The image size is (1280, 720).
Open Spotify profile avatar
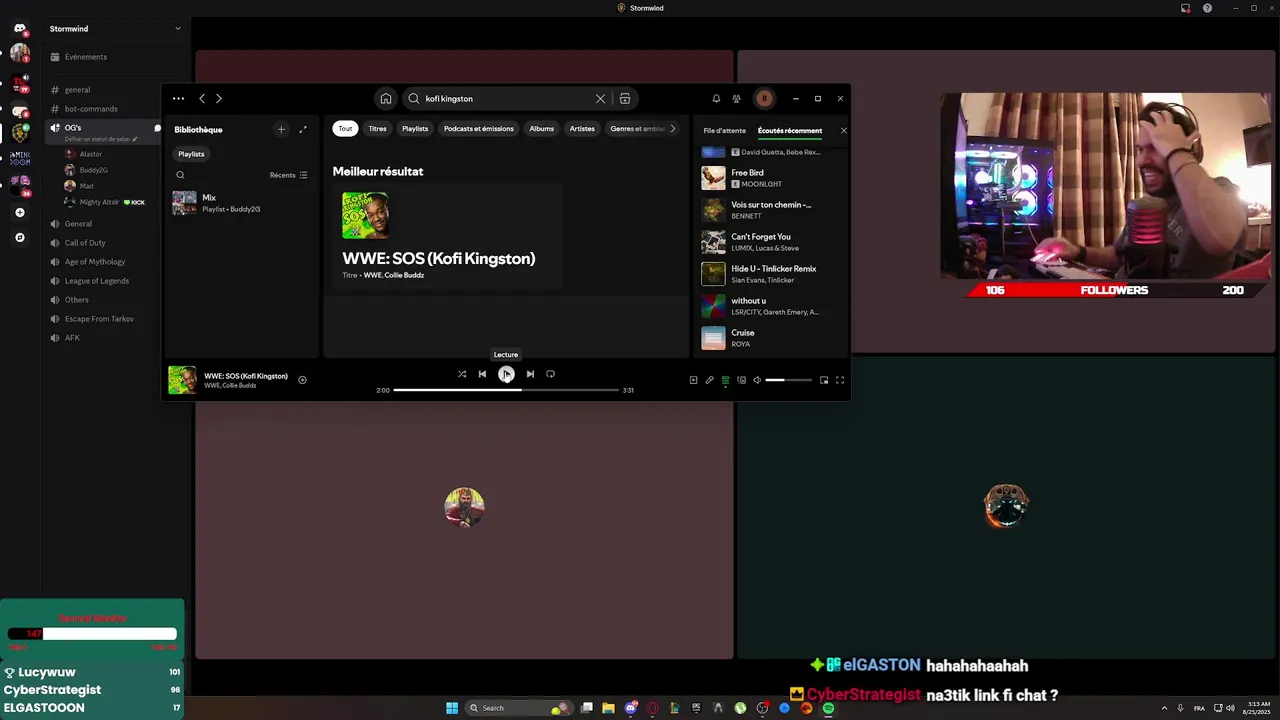click(764, 99)
